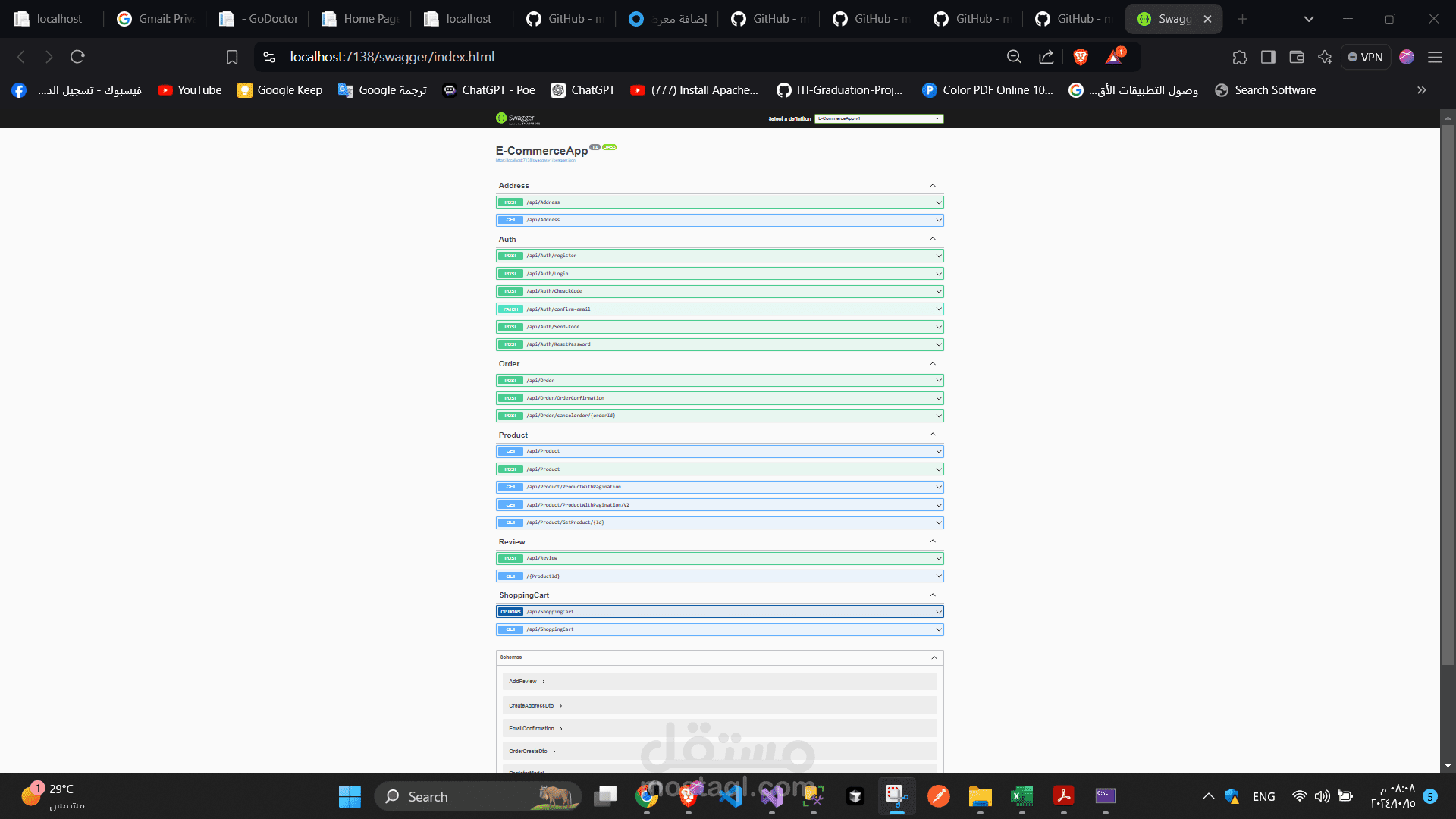Screen dimensions: 1456x819
Task: Click the Swagger logo in the top bar
Action: coord(517,118)
